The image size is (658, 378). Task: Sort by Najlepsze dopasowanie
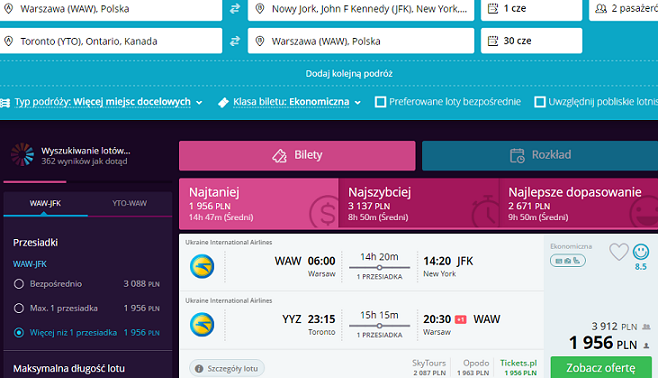[x=578, y=203]
